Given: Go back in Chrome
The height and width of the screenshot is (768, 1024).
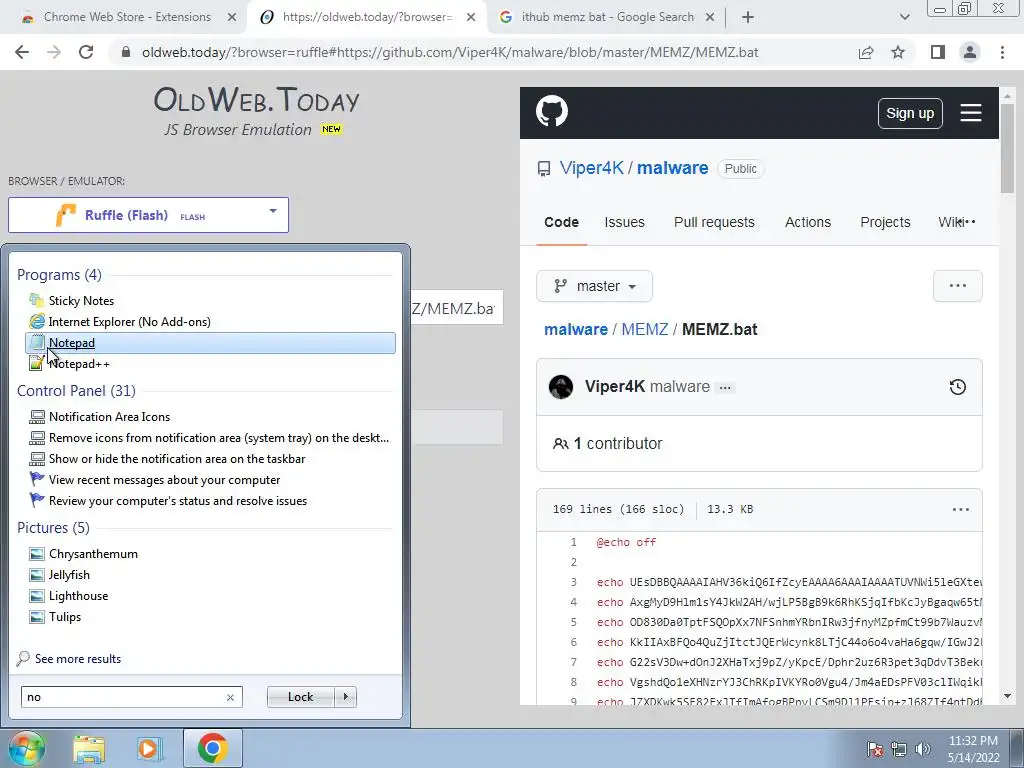Looking at the screenshot, I should click(x=22, y=52).
